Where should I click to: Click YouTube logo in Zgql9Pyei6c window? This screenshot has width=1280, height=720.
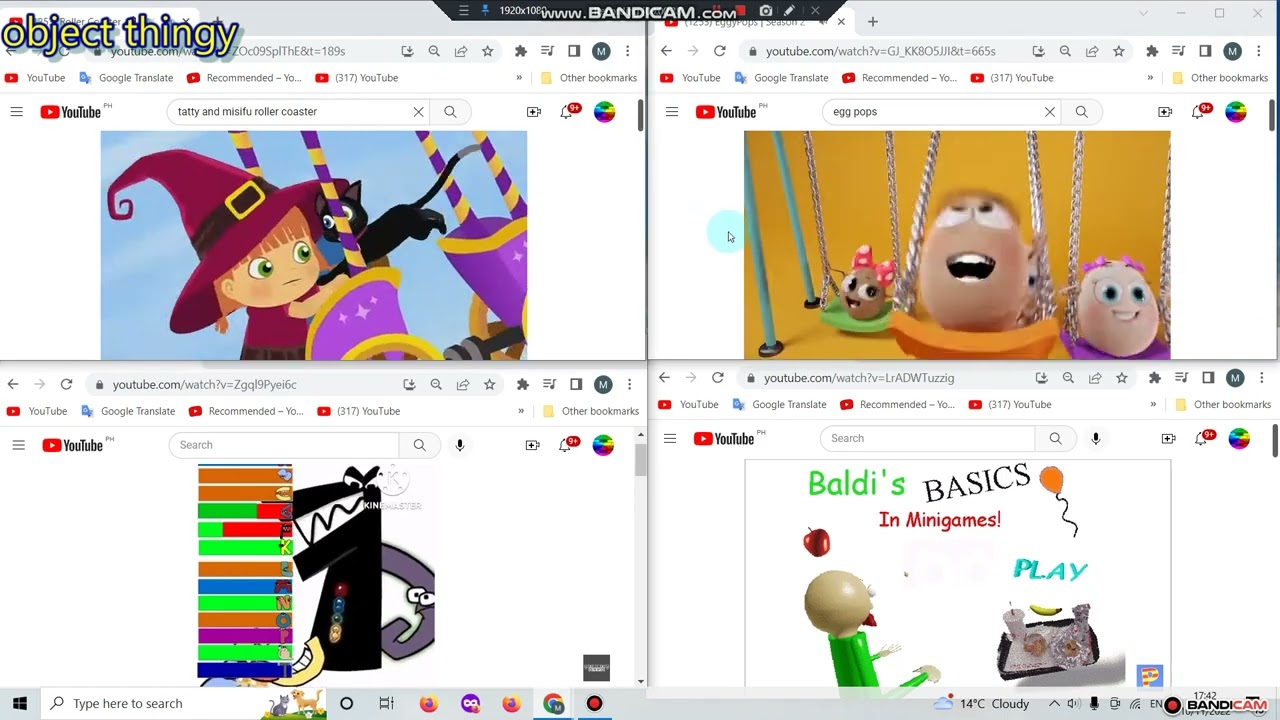[72, 445]
